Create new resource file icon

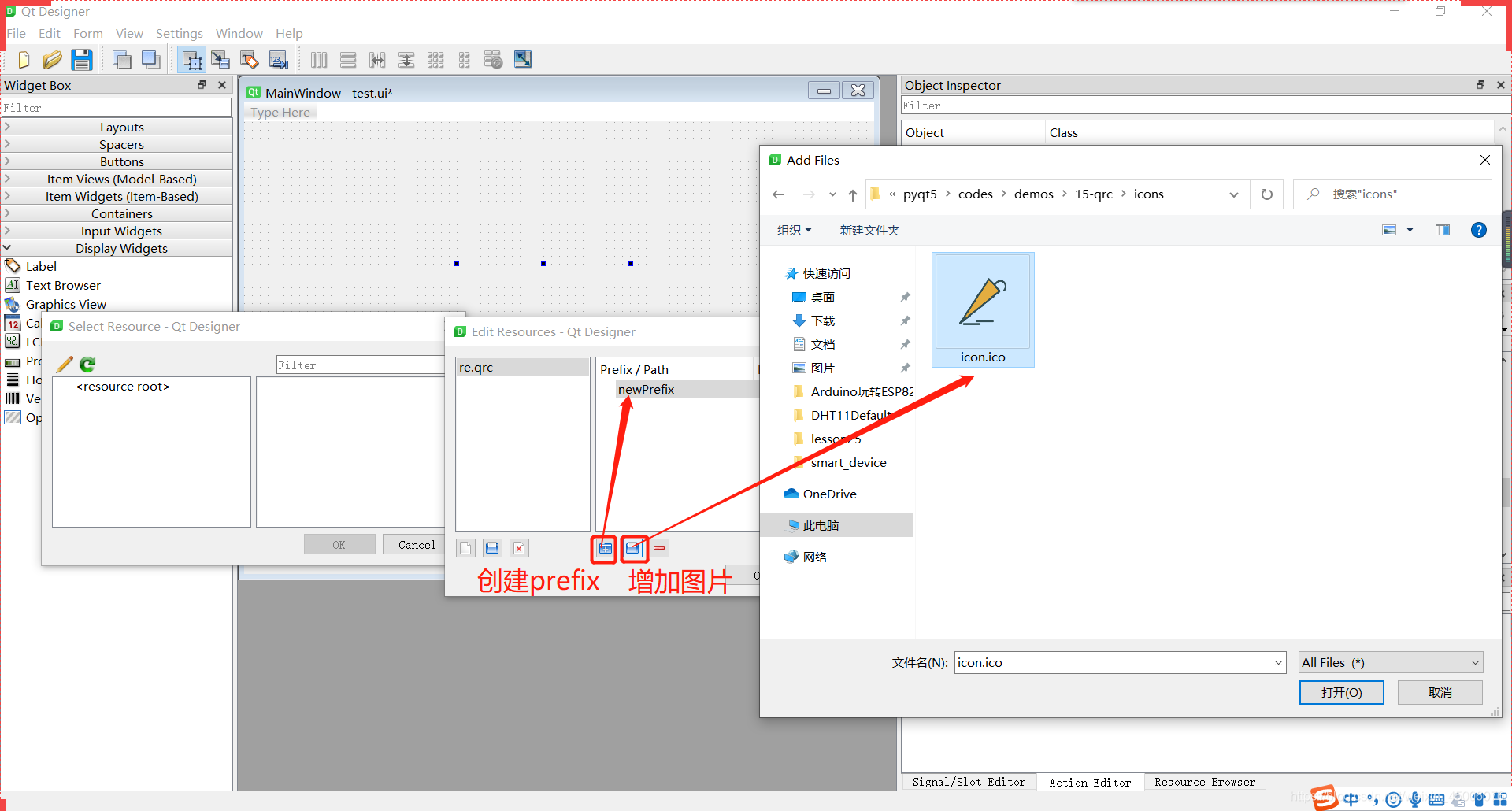[466, 548]
